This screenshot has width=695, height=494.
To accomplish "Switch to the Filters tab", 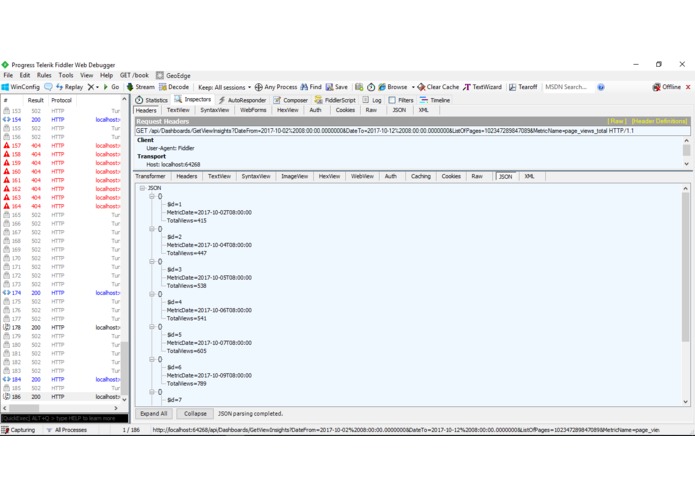I will point(401,100).
